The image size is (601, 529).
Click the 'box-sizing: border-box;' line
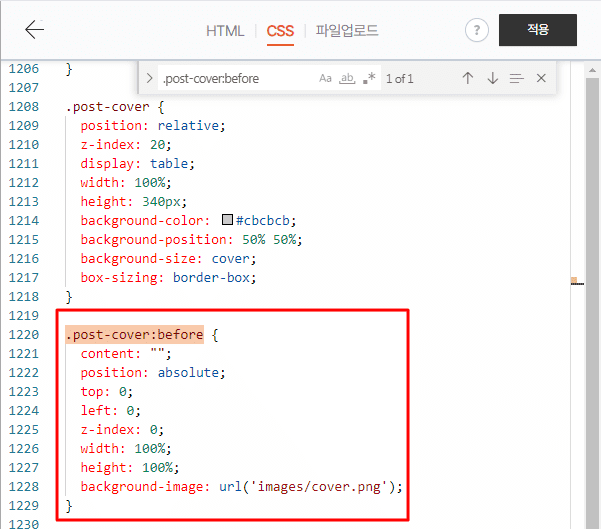168,278
